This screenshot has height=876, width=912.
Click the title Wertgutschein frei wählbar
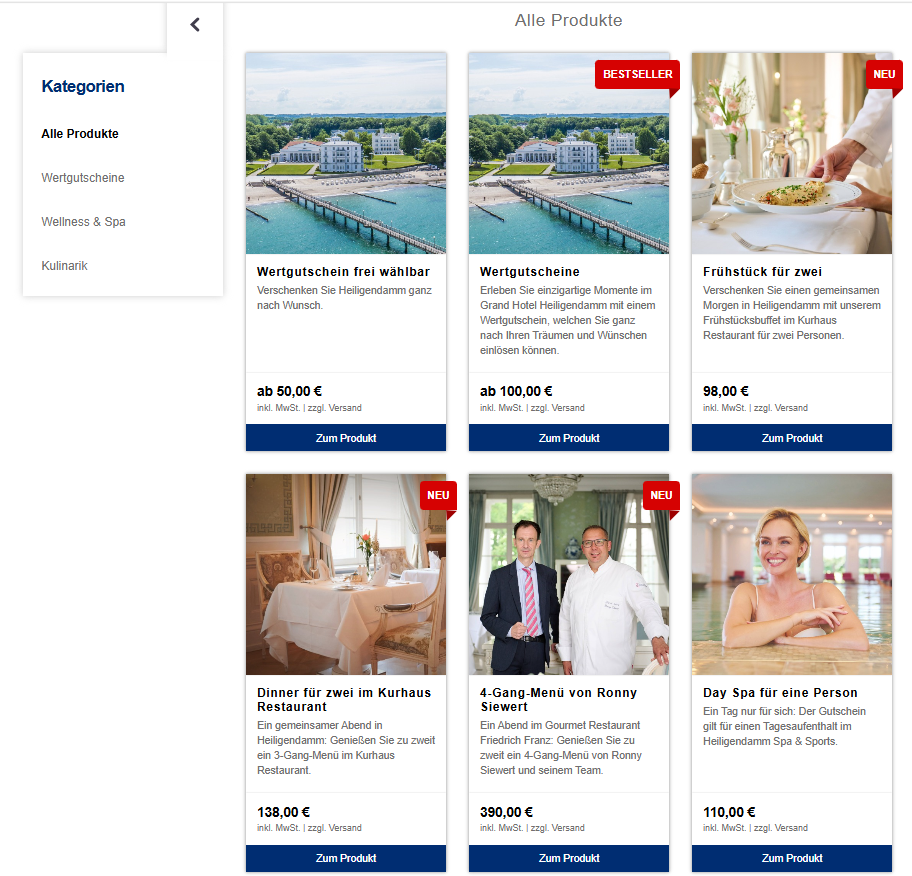click(x=343, y=272)
